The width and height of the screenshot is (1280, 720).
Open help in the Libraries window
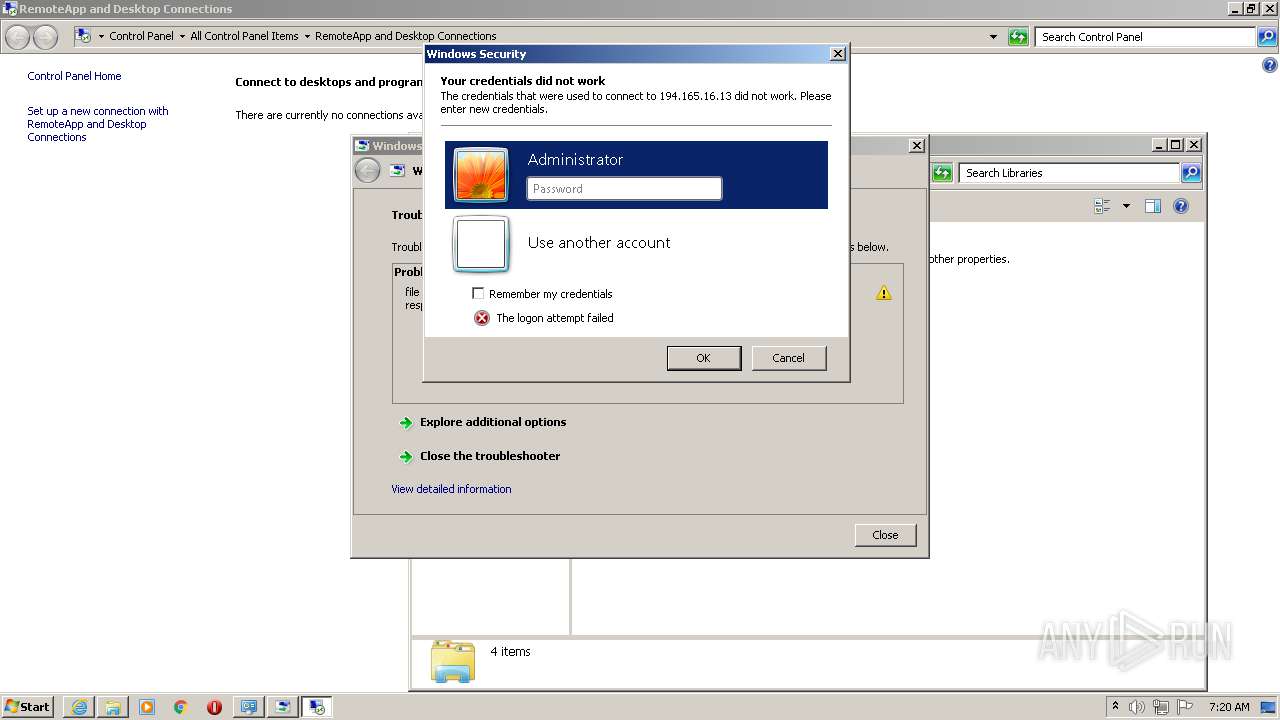[1181, 206]
